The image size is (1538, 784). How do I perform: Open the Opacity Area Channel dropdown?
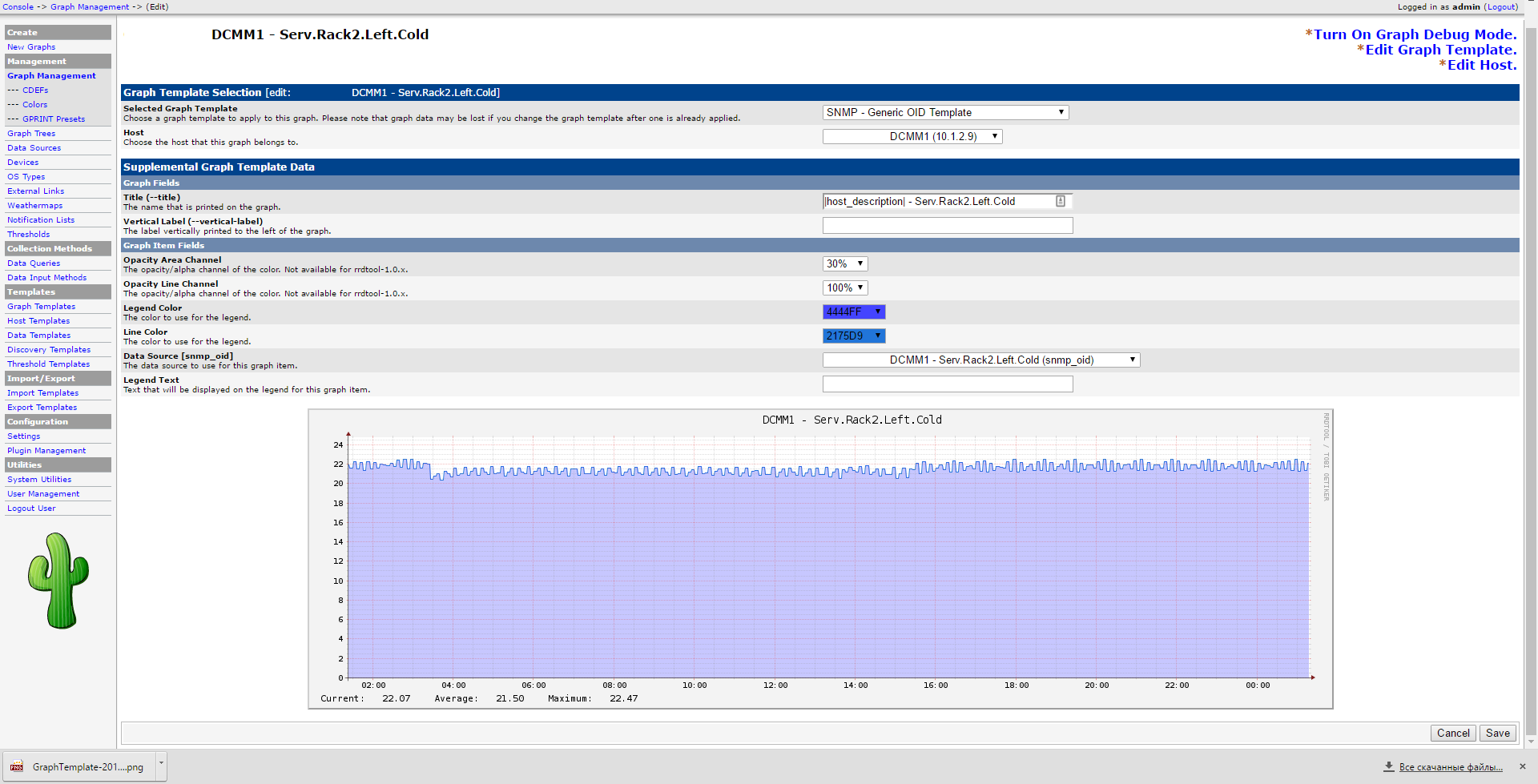click(845, 264)
